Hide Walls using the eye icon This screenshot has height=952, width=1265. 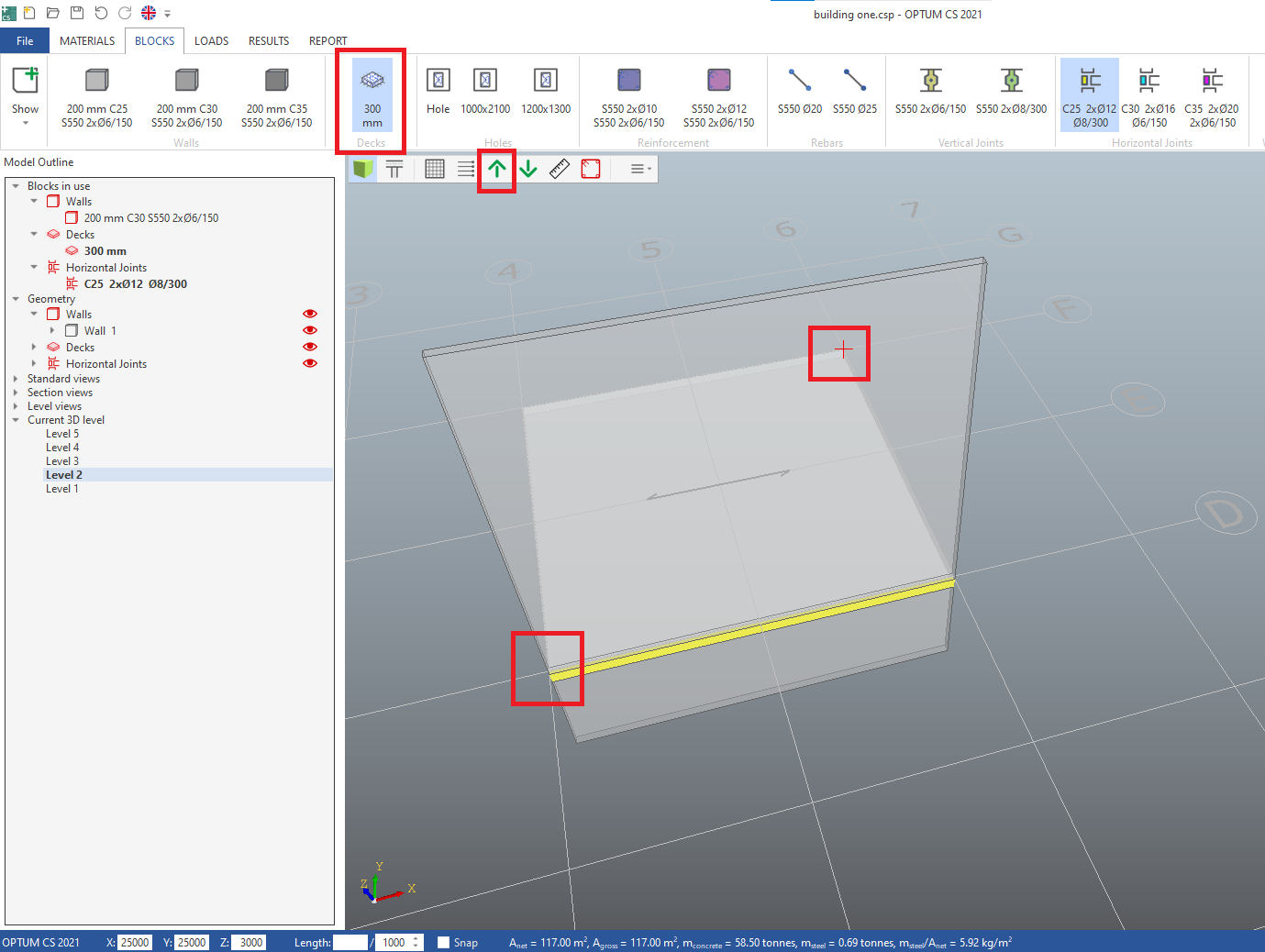(x=310, y=314)
